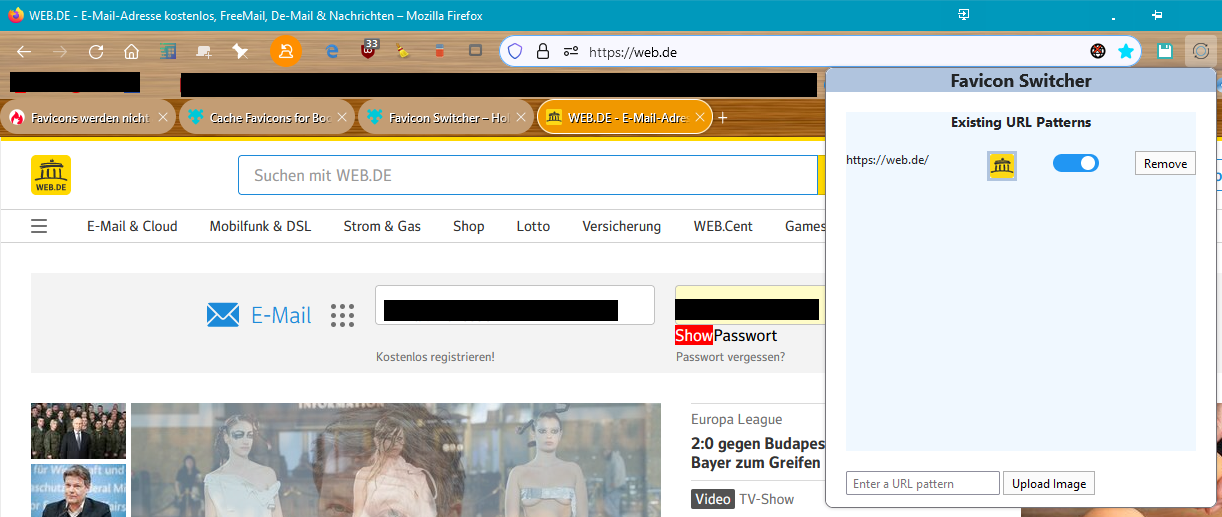The height and width of the screenshot is (517, 1222).
Task: Open site permissions icon in address bar
Action: coord(571,51)
